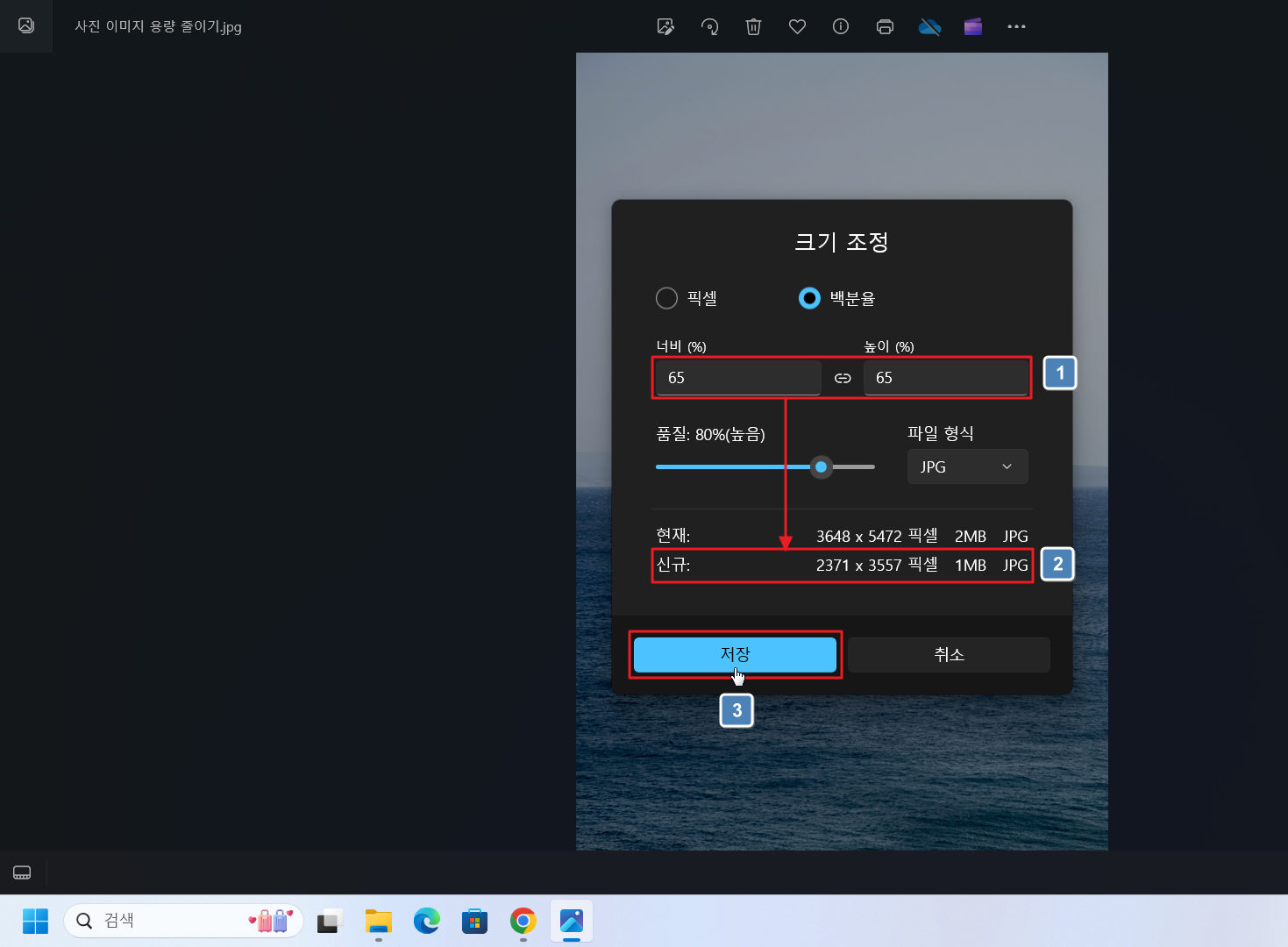Open Google Chrome from taskbar
Image resolution: width=1288 pixels, height=947 pixels.
pos(523,921)
